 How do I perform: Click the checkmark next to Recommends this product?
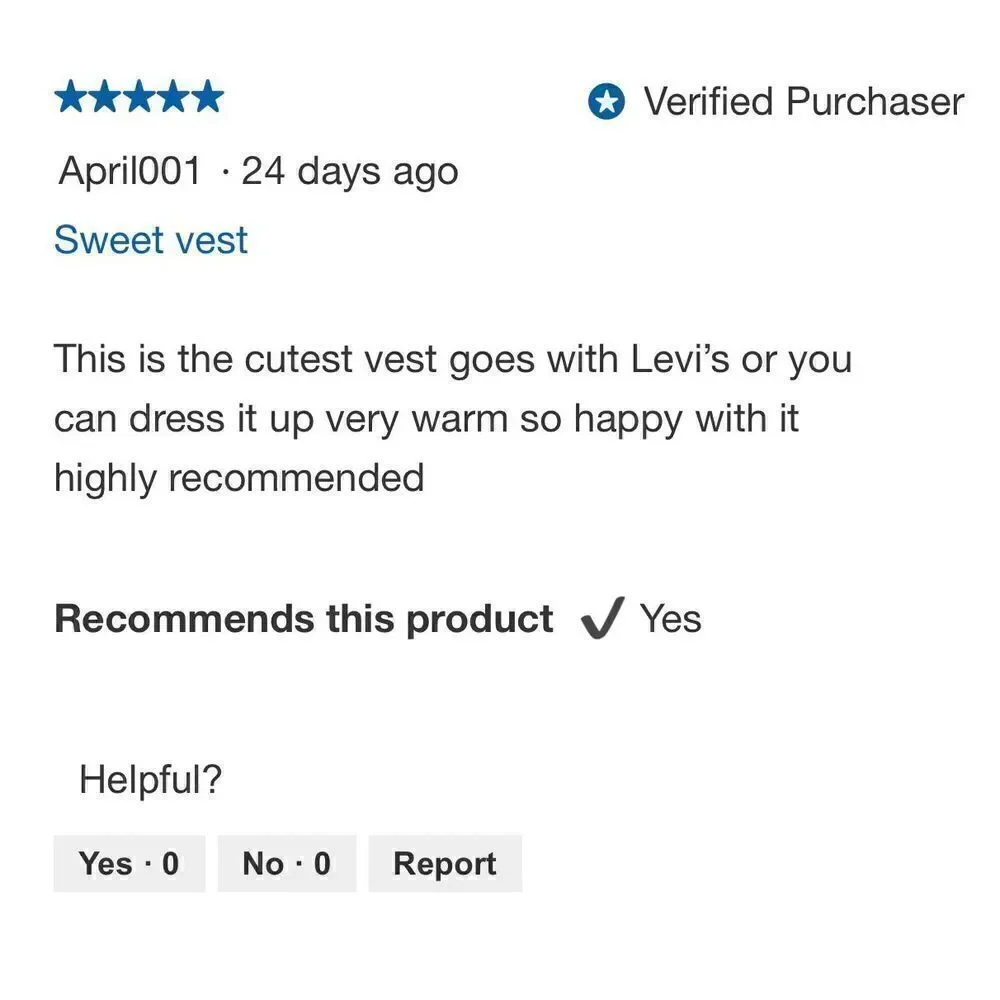tap(602, 617)
